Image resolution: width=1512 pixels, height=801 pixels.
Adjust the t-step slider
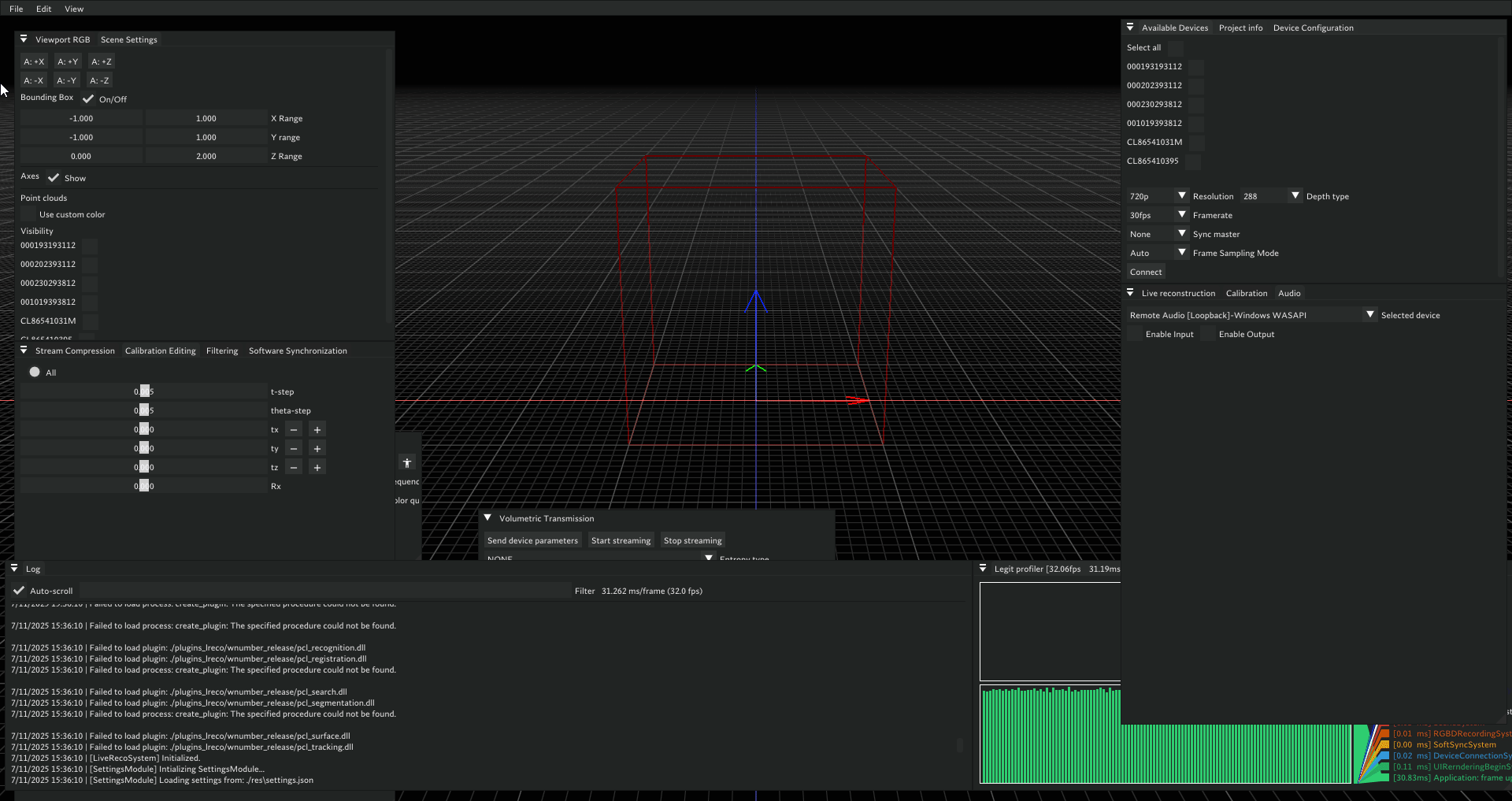(x=144, y=391)
